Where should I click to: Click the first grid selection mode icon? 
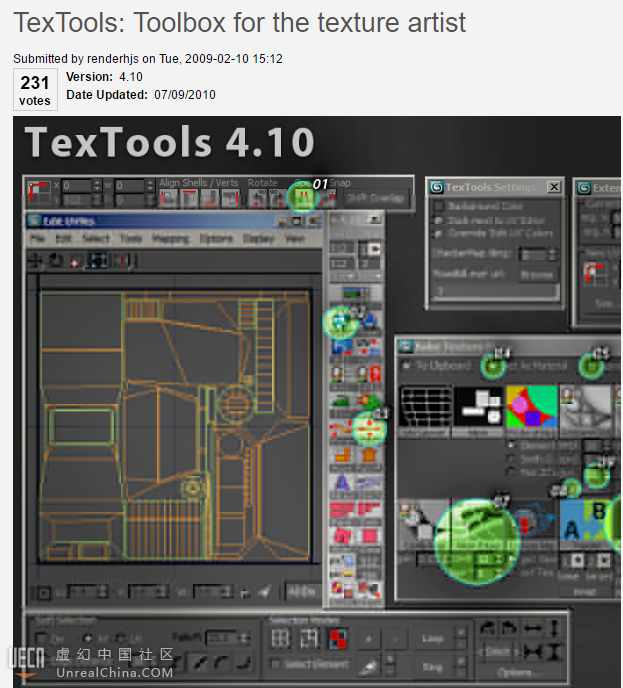[x=279, y=639]
